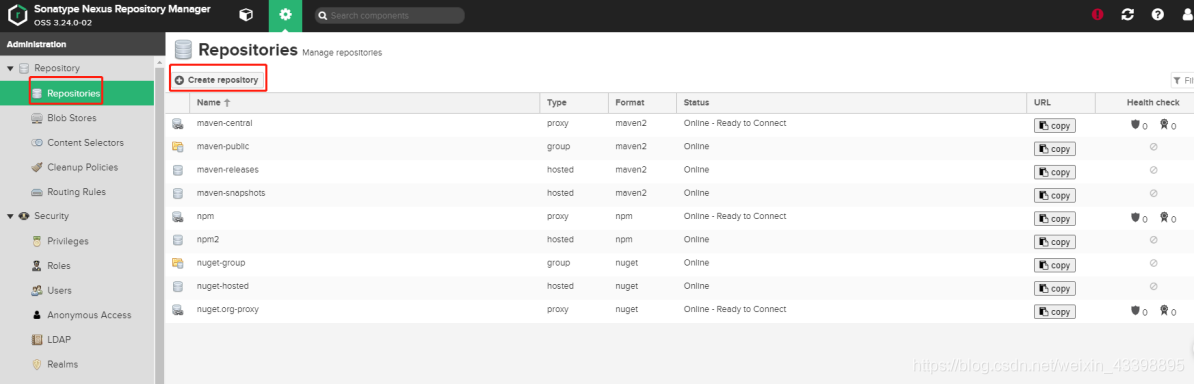The image size is (1194, 384).
Task: Sort by the Status column header
Action: (x=851, y=103)
